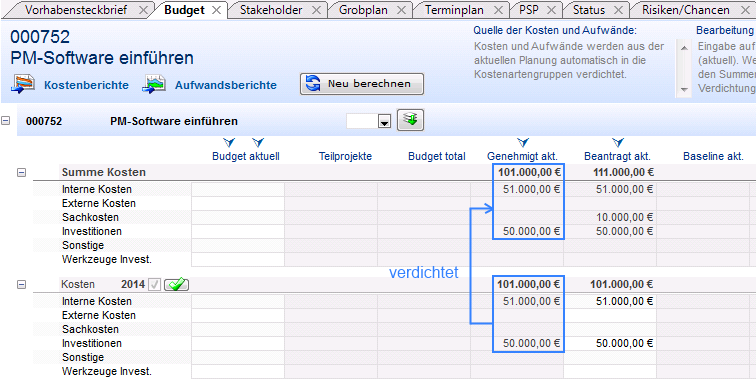Screen dimensions: 756x380
Task: Switch to the PSP tab
Action: (x=529, y=10)
